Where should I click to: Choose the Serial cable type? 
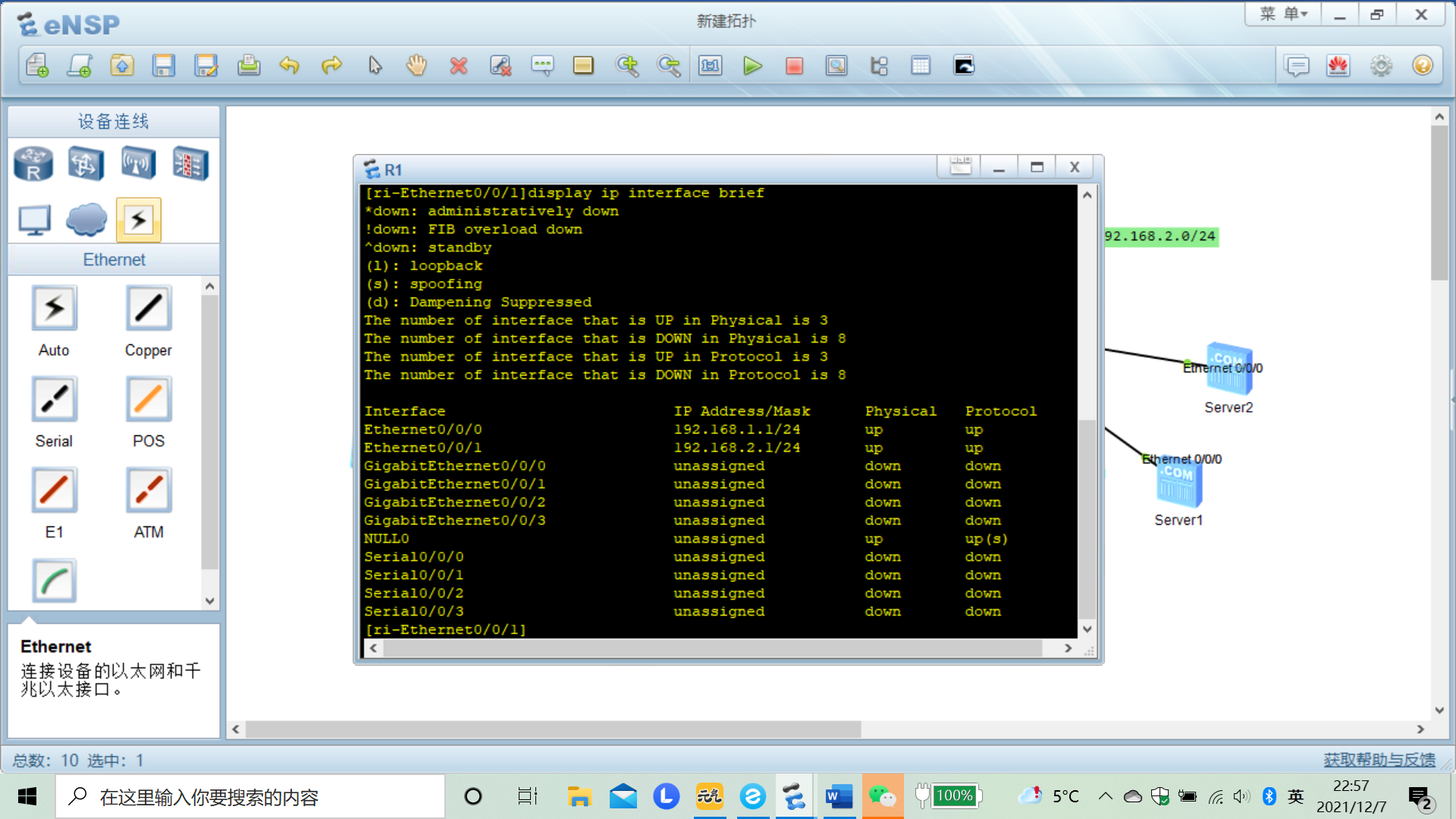tap(54, 400)
